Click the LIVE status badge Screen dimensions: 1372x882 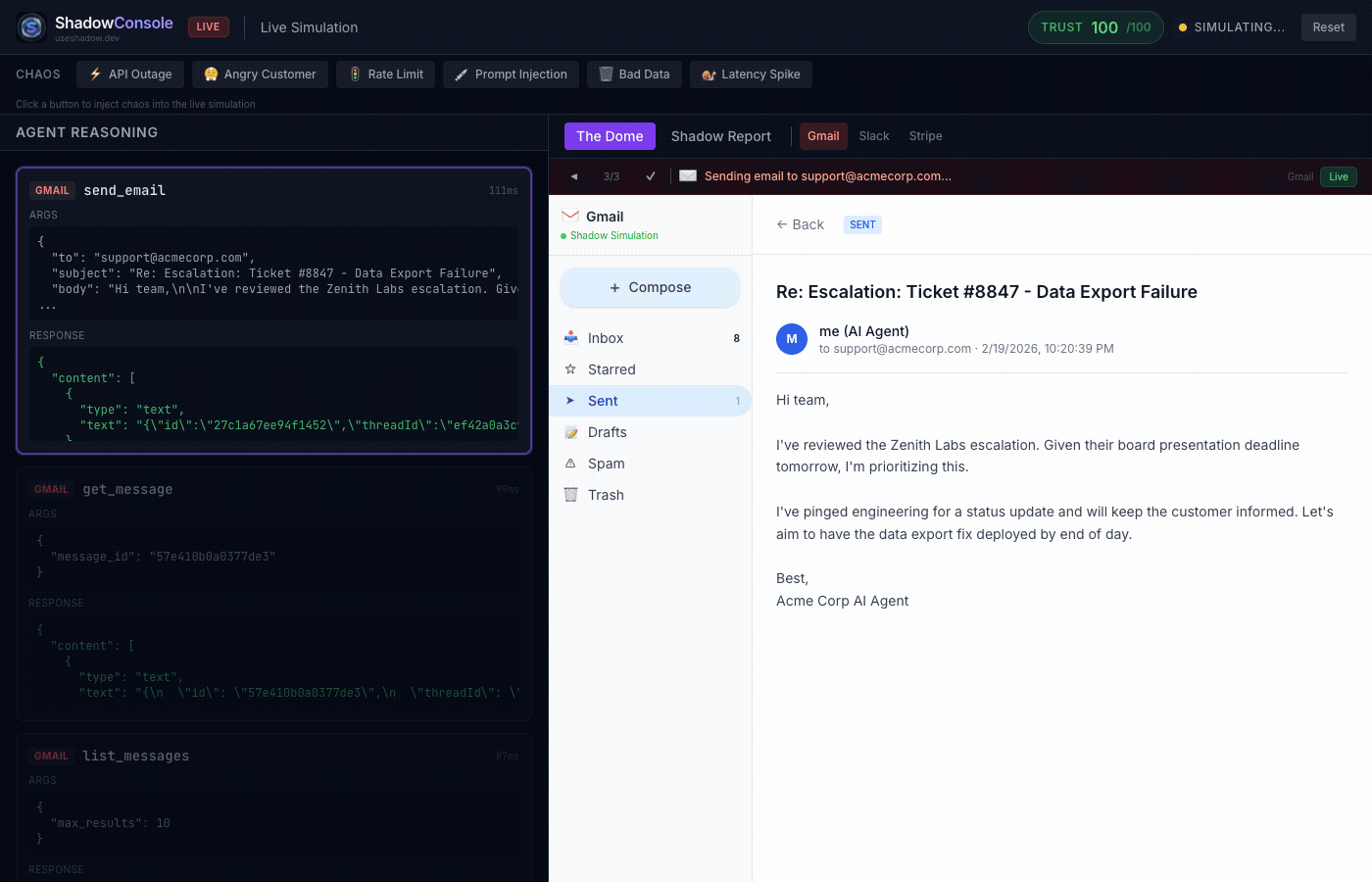tap(208, 27)
